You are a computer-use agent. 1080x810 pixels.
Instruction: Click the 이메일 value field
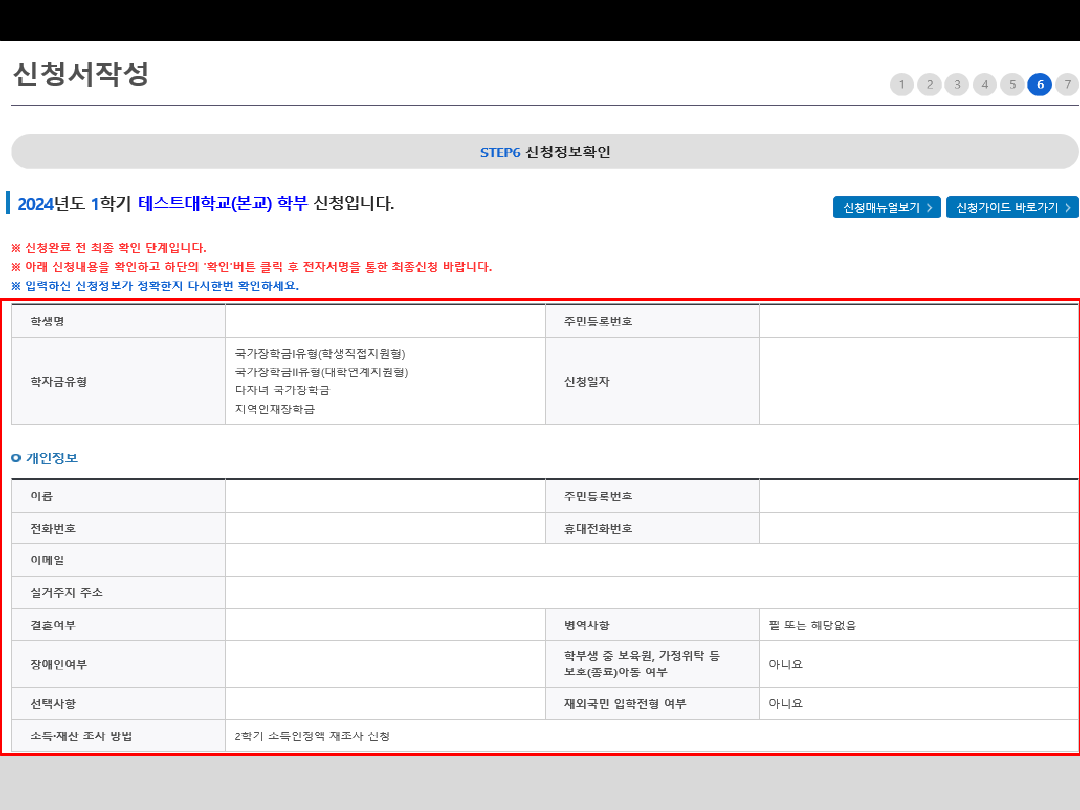pos(651,560)
